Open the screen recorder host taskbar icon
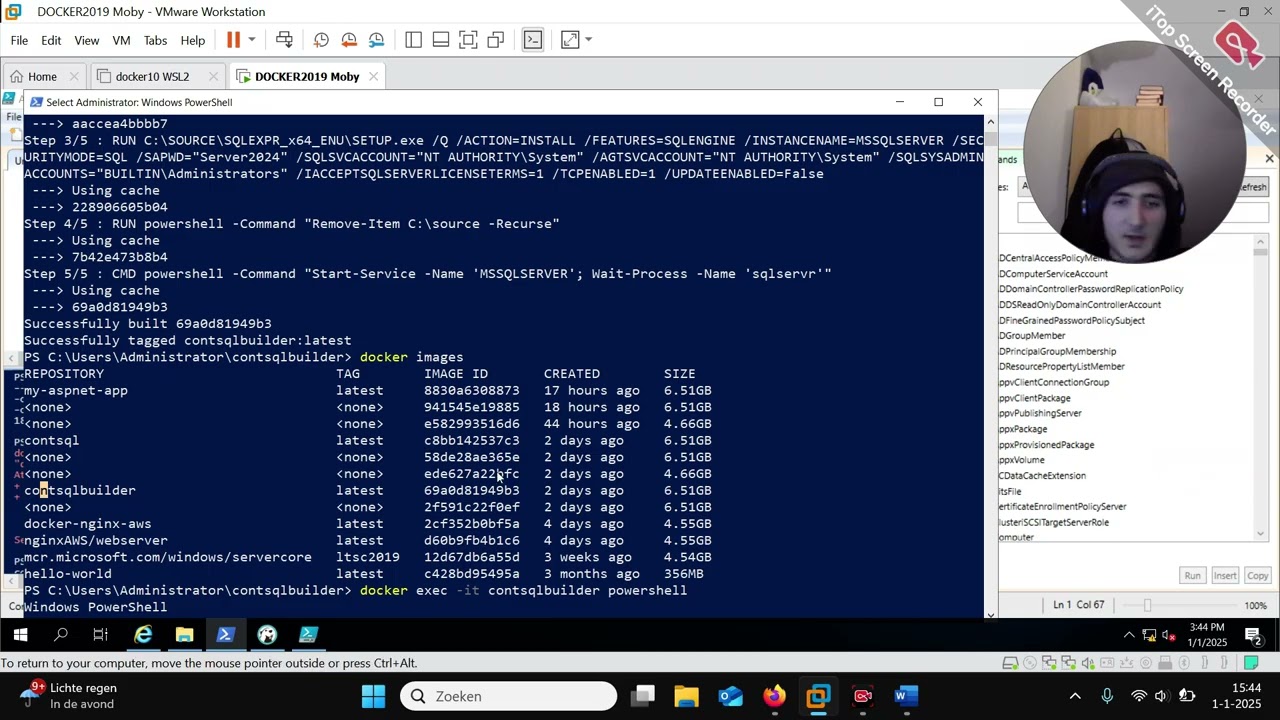The image size is (1280, 720). pos(863,696)
